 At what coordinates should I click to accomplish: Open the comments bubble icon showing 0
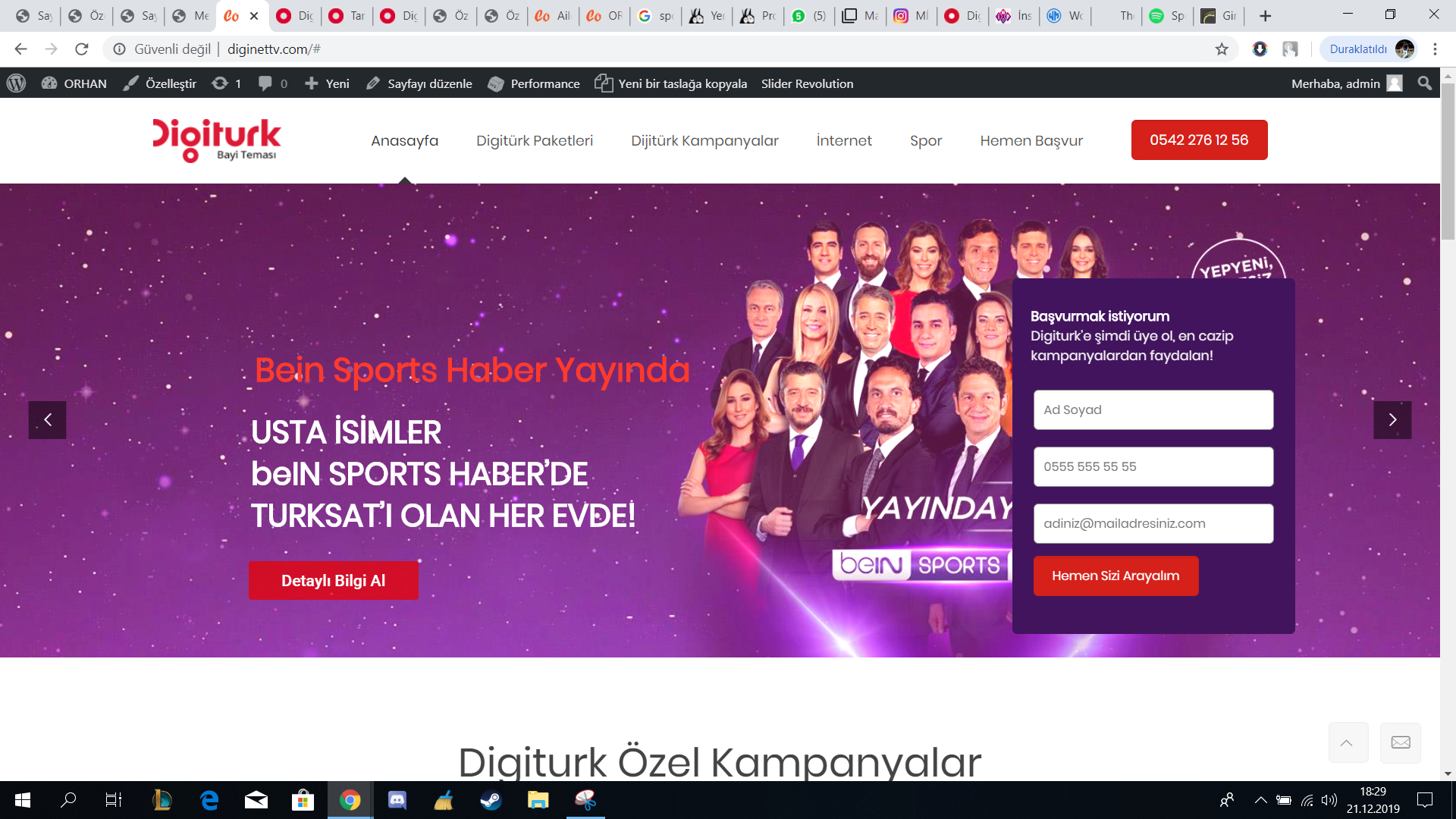tap(272, 83)
